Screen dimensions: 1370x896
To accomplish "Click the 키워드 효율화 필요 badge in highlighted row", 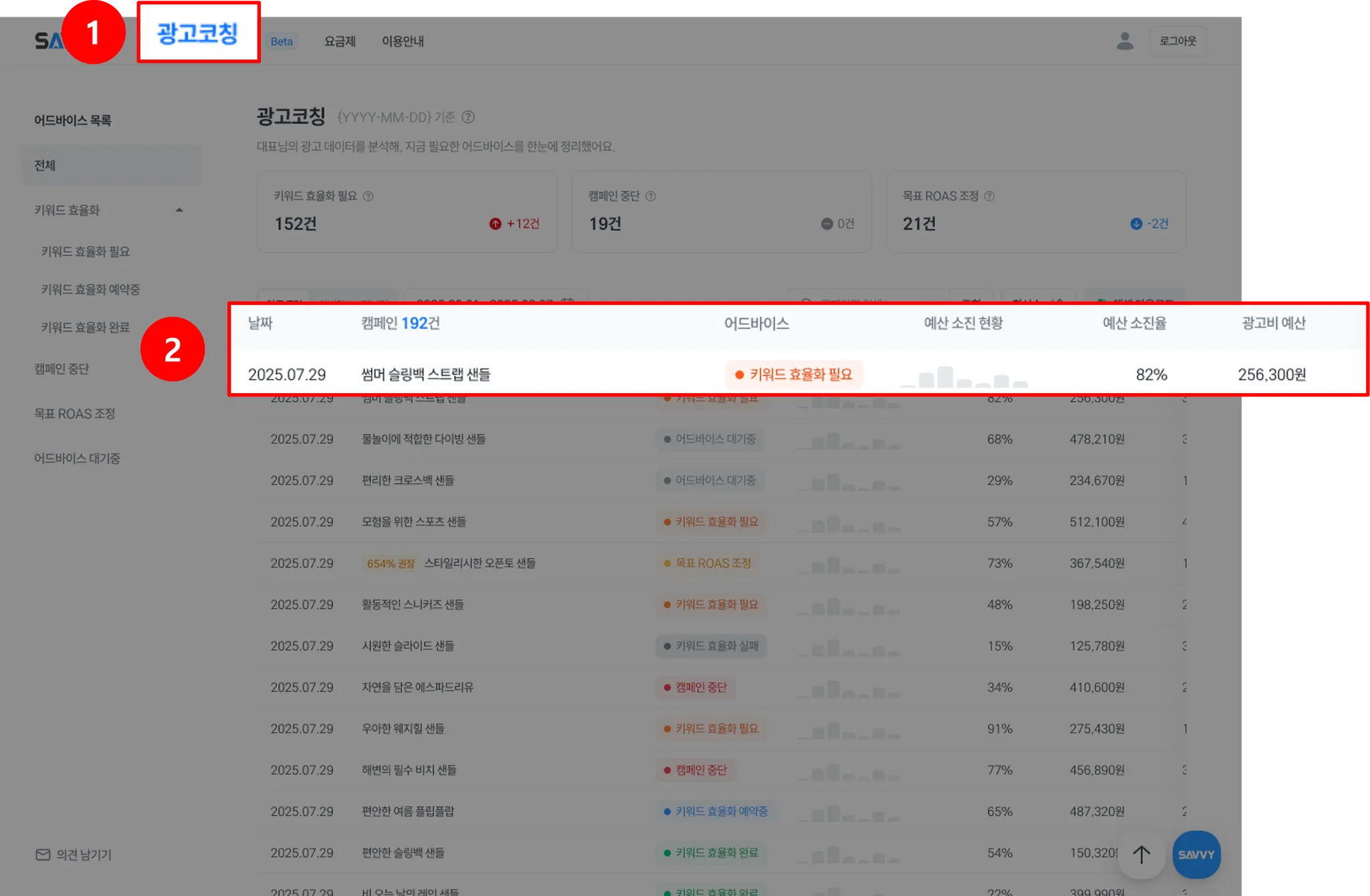I will tap(794, 374).
